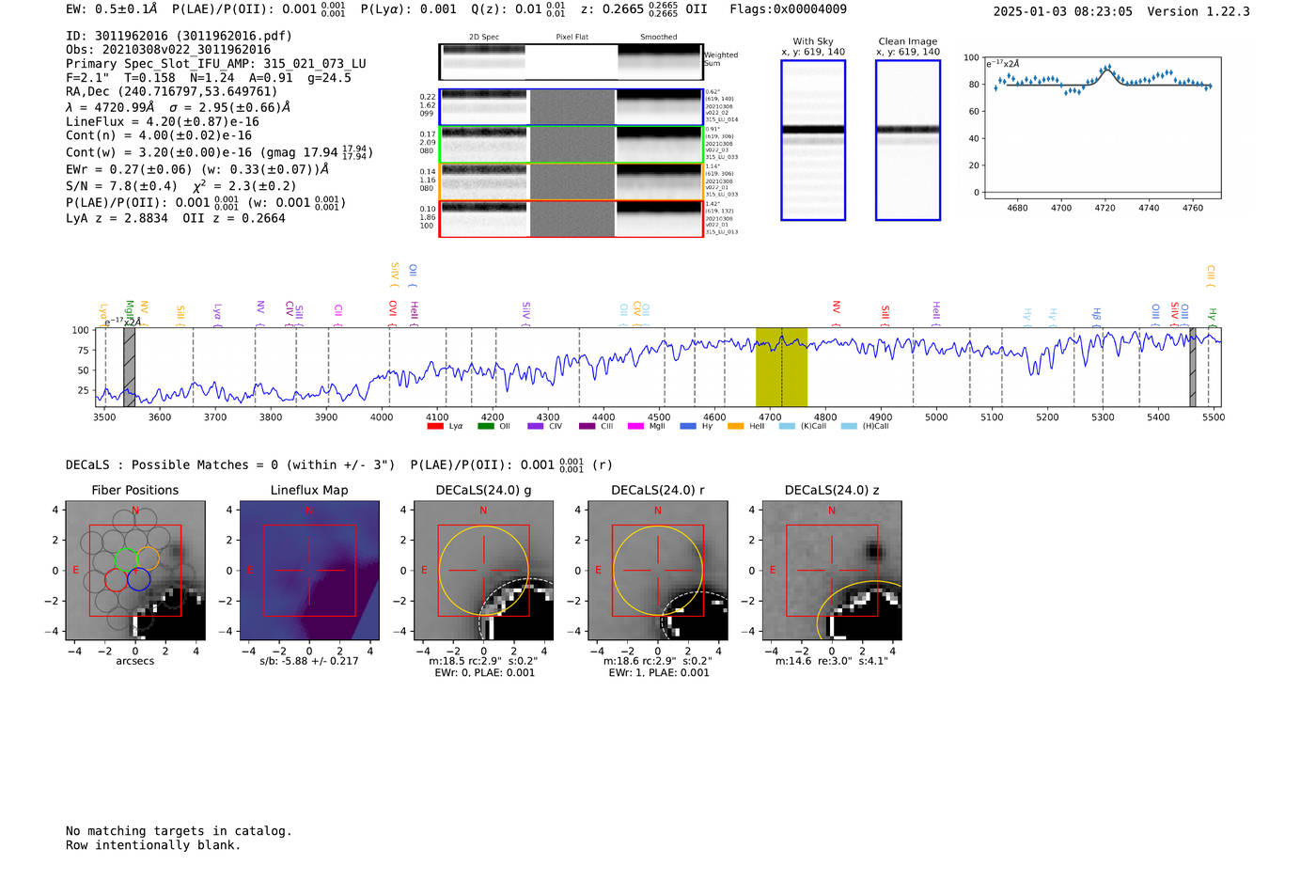Click 'No matching targets in catalog.' text

179,831
